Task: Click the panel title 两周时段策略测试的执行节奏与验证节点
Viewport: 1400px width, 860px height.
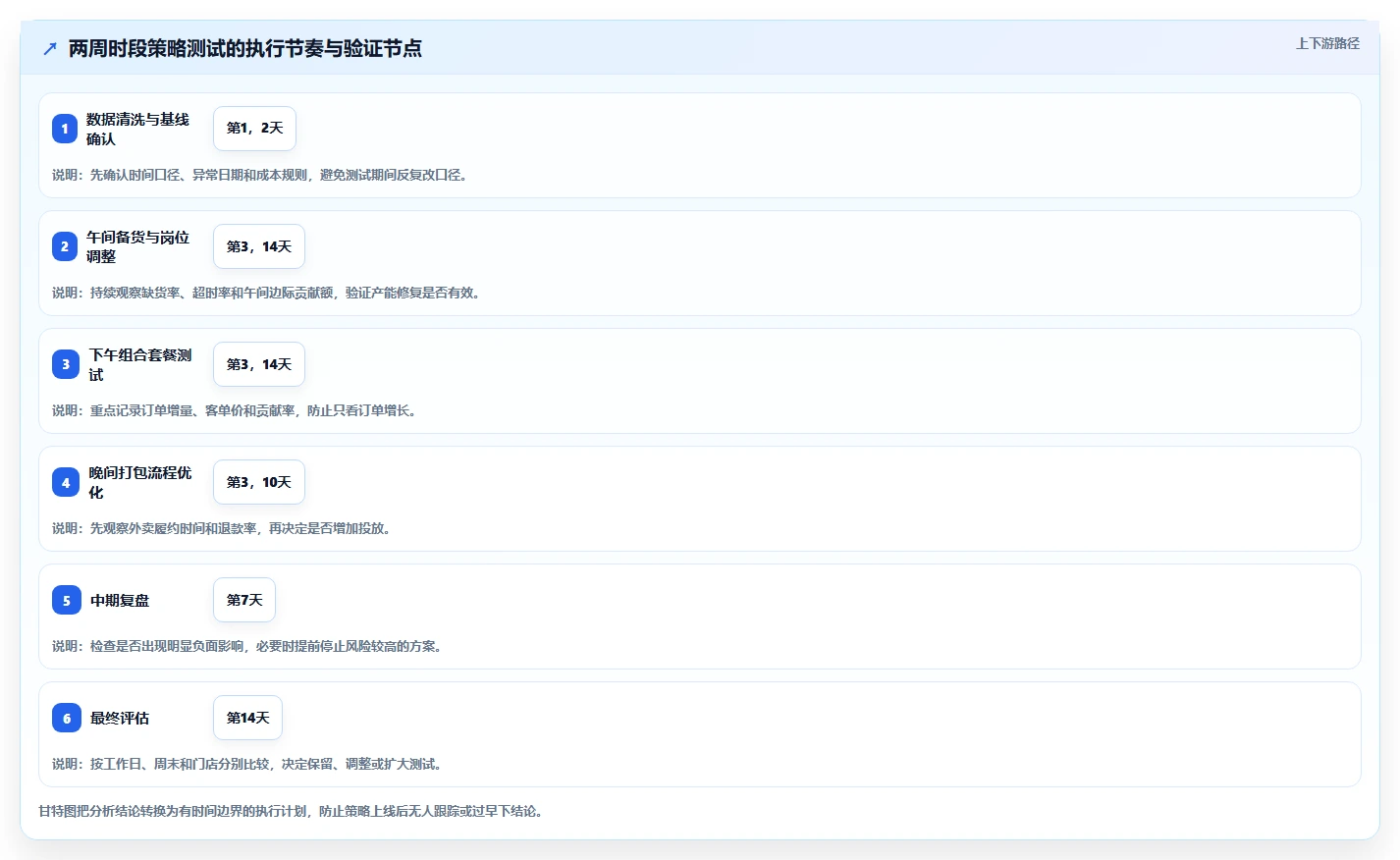Action: (x=245, y=48)
